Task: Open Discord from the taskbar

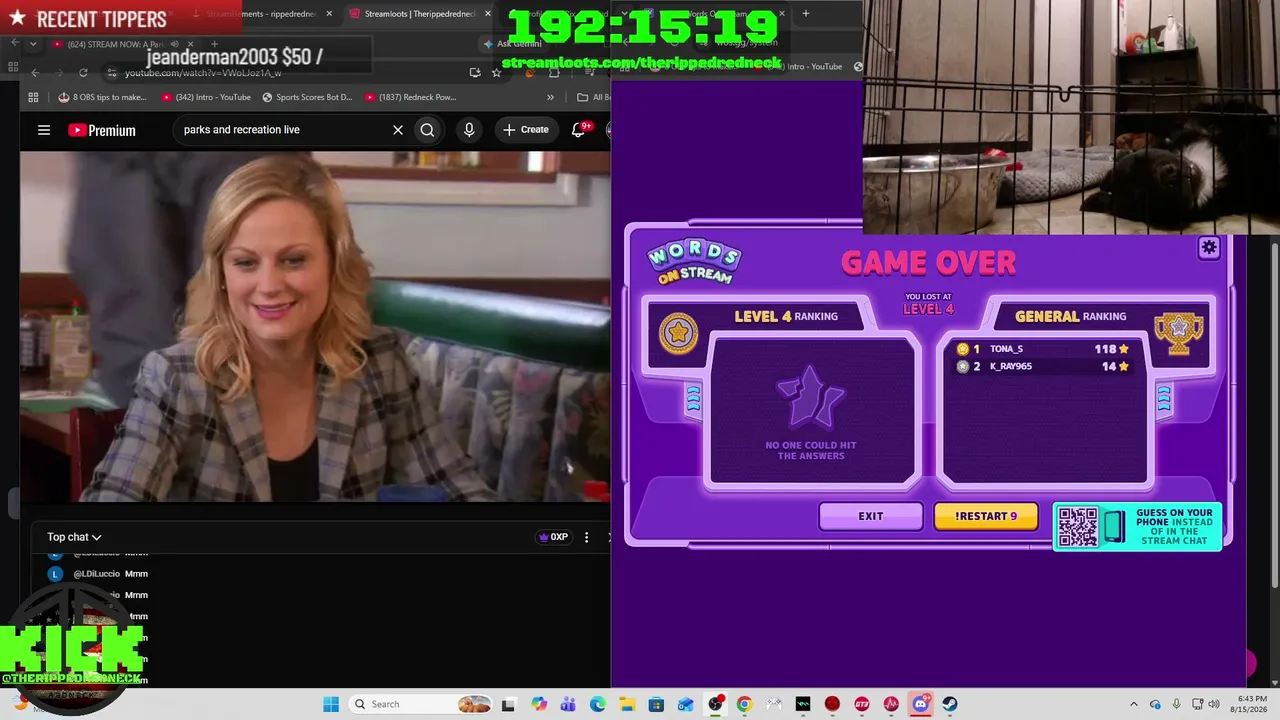Action: (920, 704)
